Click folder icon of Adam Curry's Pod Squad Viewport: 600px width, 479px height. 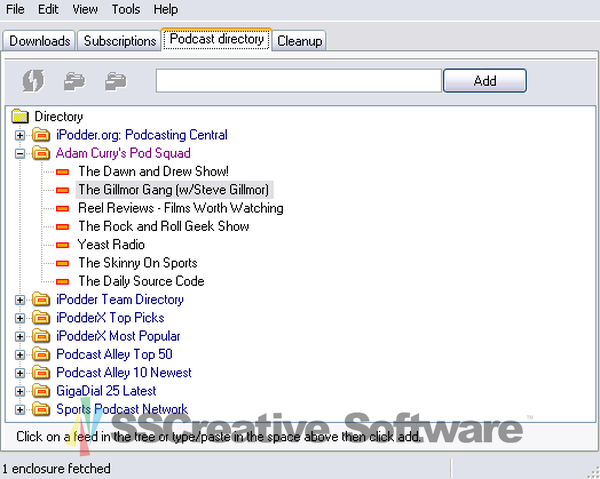point(41,153)
